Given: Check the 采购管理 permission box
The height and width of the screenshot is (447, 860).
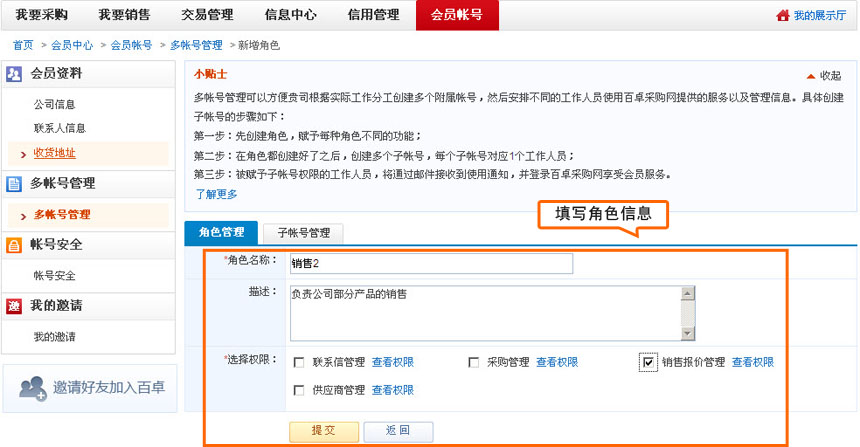Looking at the screenshot, I should pyautogui.click(x=474, y=362).
